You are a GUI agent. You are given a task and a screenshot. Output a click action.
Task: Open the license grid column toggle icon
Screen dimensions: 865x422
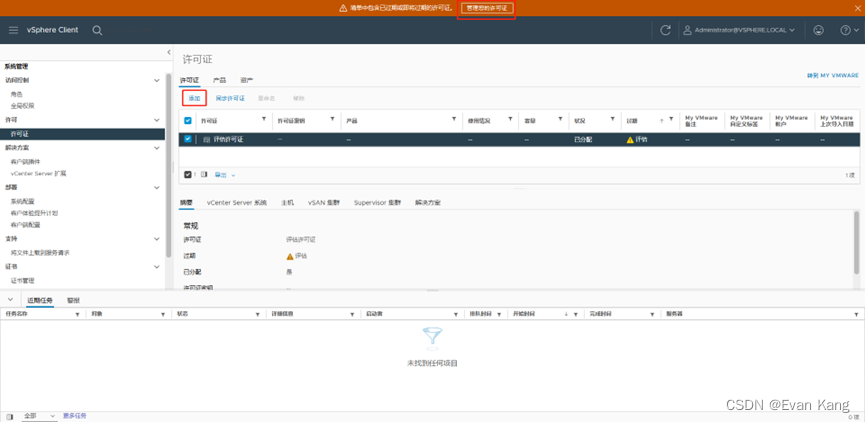click(x=204, y=174)
